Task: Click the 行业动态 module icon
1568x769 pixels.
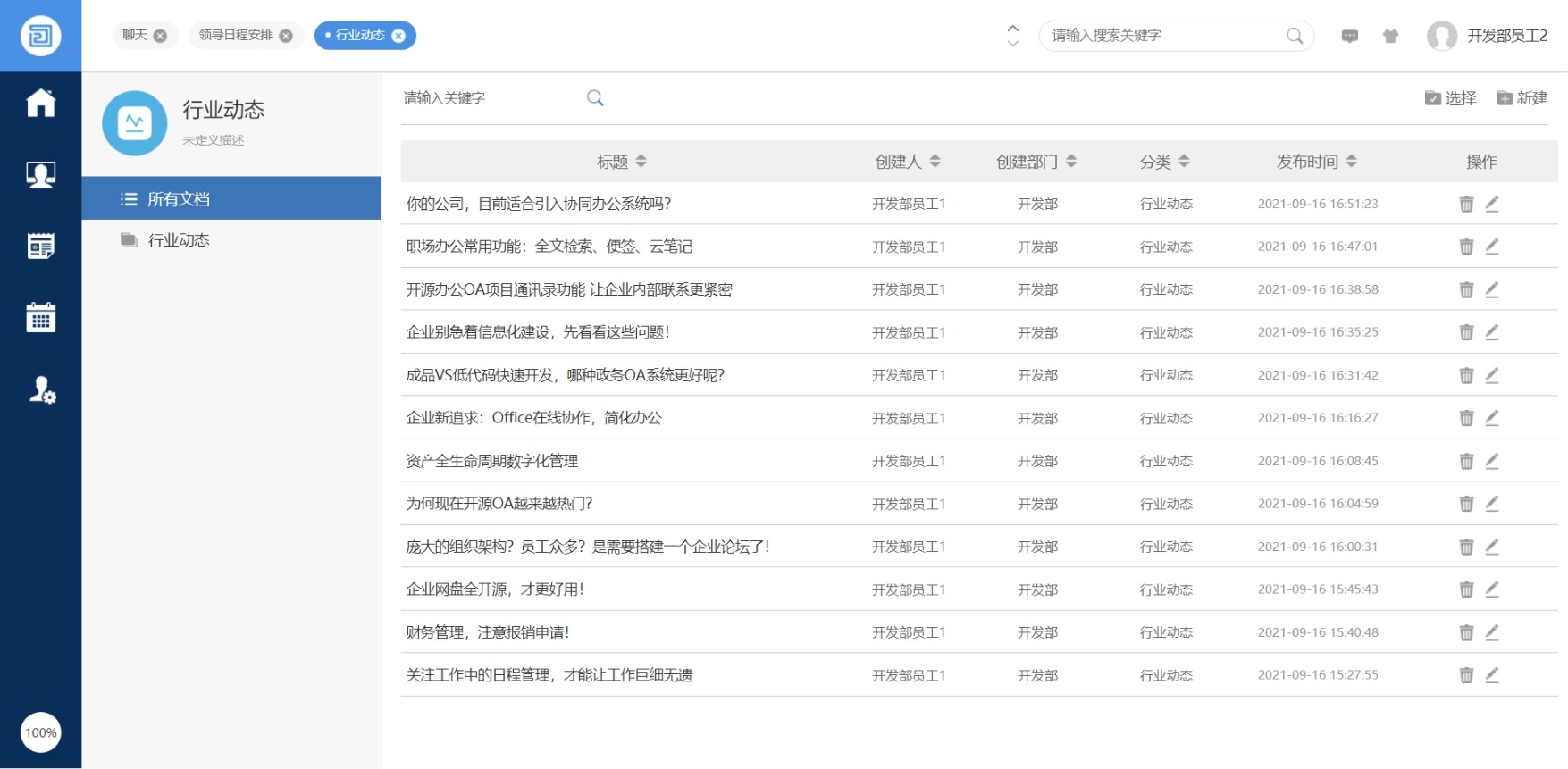Action: tap(135, 123)
